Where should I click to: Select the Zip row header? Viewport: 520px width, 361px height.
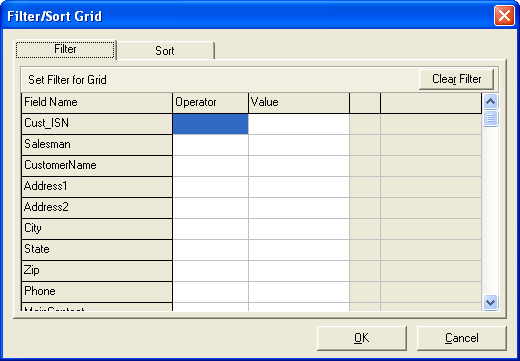[x=97, y=271]
